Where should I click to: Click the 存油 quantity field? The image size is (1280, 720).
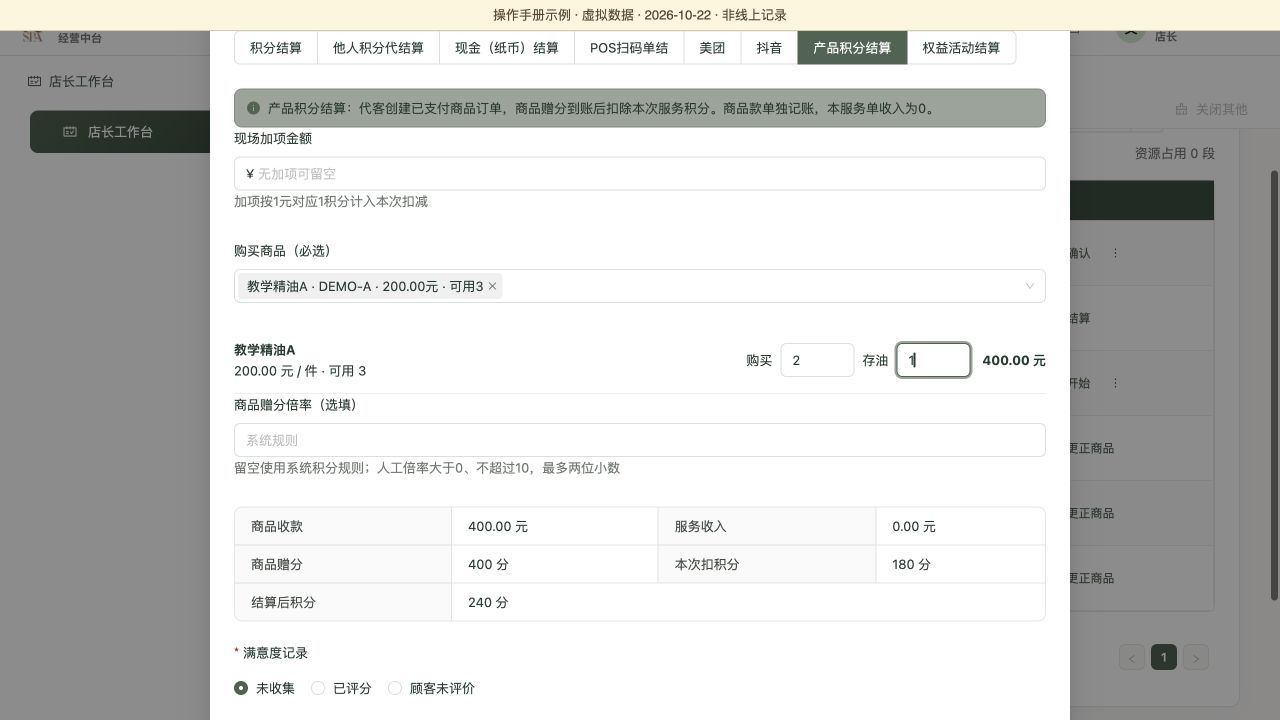tap(933, 360)
